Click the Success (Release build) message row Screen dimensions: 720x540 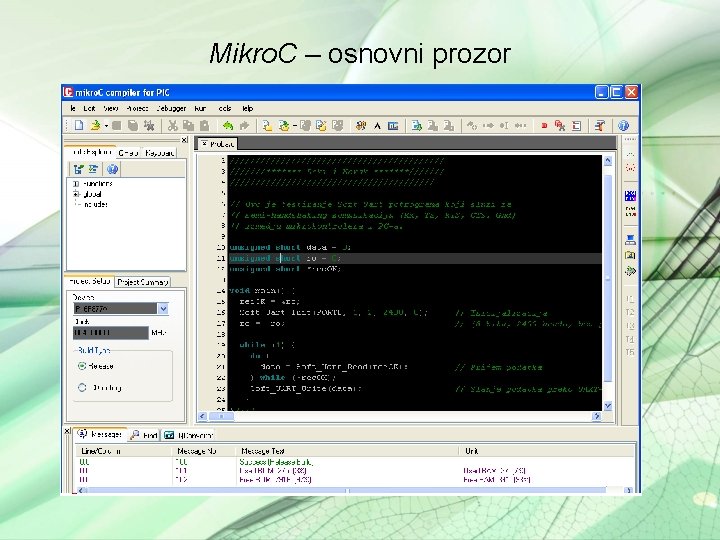point(354,462)
